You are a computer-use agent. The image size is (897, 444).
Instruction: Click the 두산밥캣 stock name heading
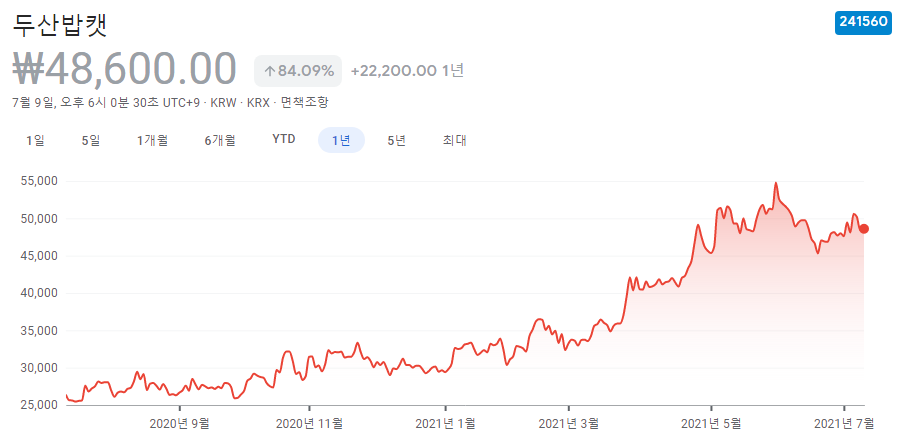(59, 25)
